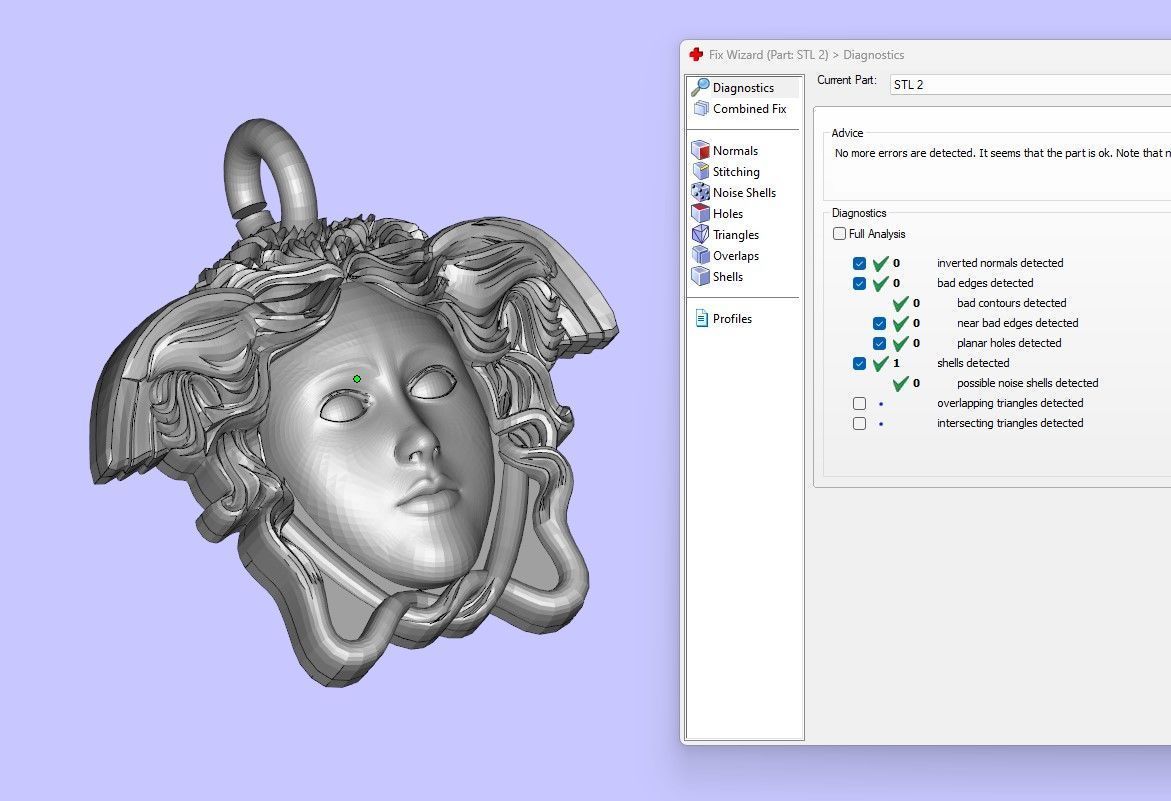Click the Noise Shells icon
The width and height of the screenshot is (1171, 801).
[x=701, y=192]
